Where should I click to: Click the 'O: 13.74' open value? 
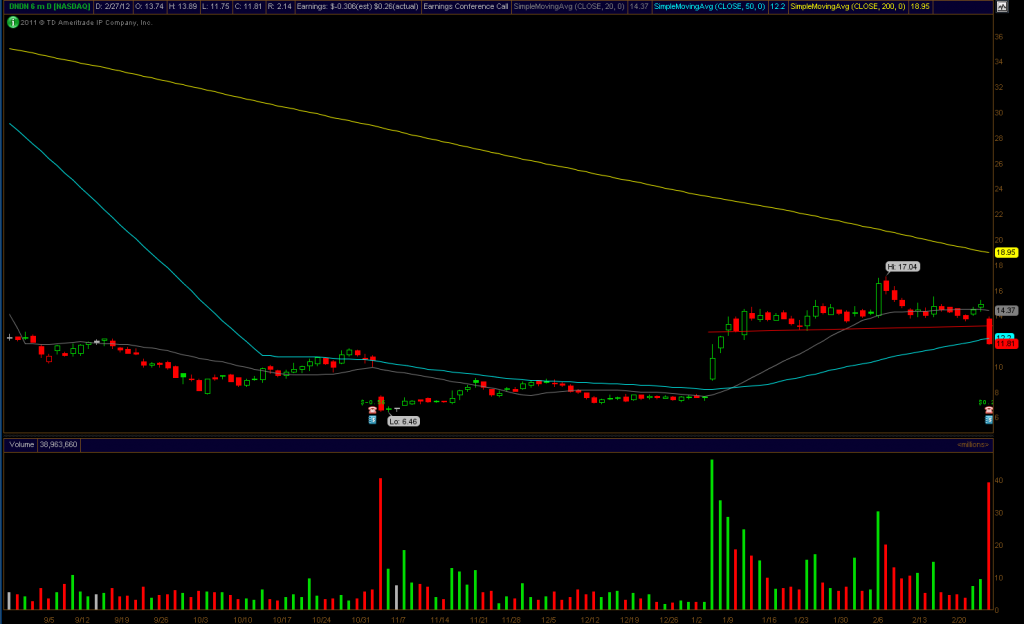[x=150, y=7]
